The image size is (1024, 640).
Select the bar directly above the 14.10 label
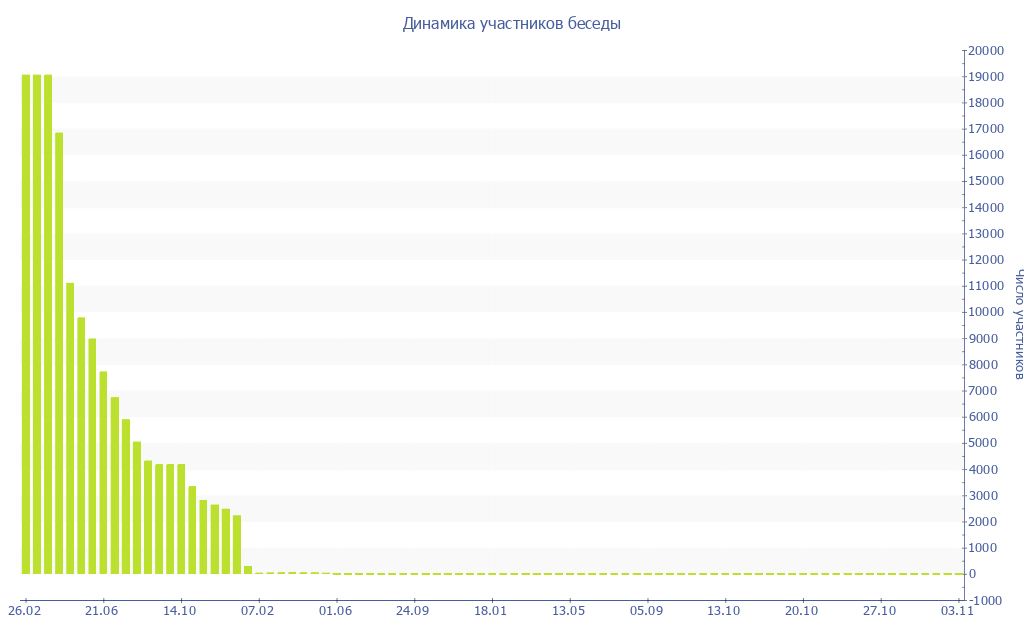click(x=181, y=518)
